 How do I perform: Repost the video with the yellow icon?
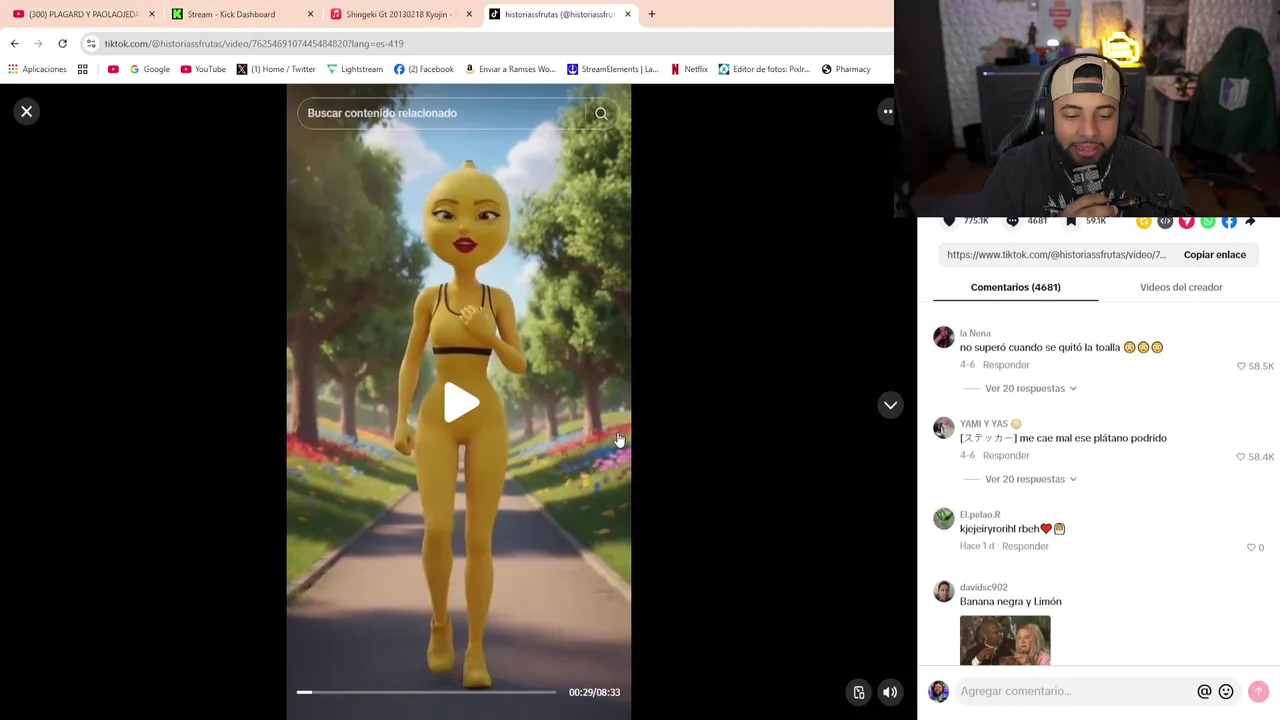(x=1144, y=221)
